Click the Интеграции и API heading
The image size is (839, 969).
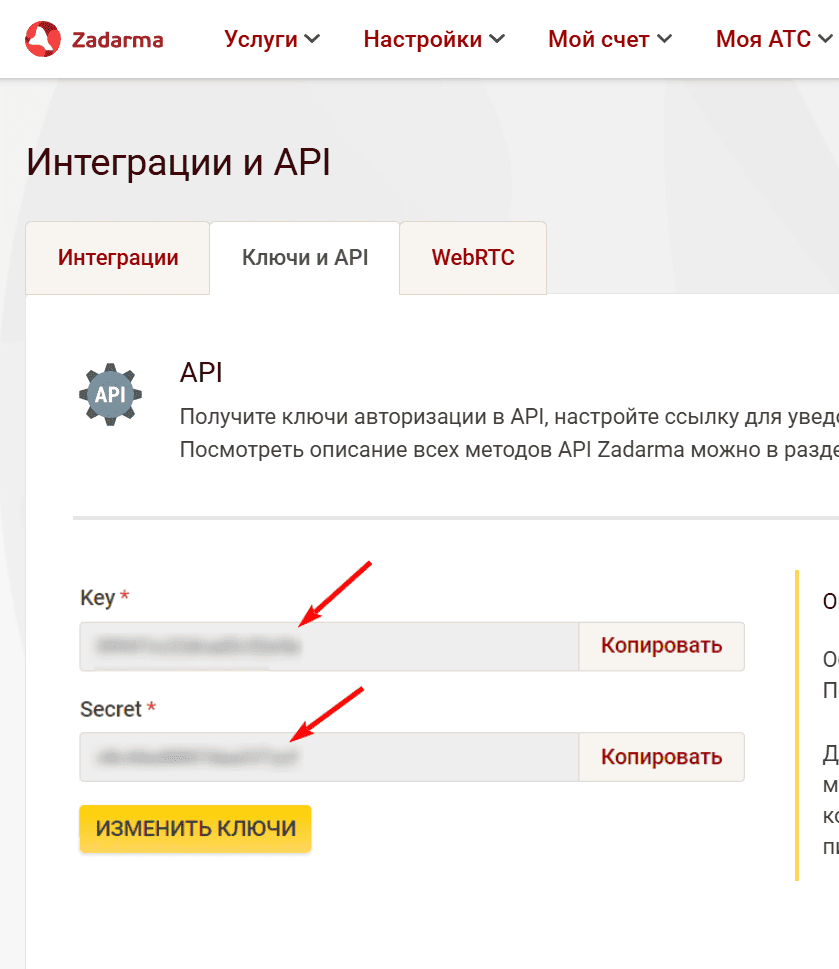point(179,163)
